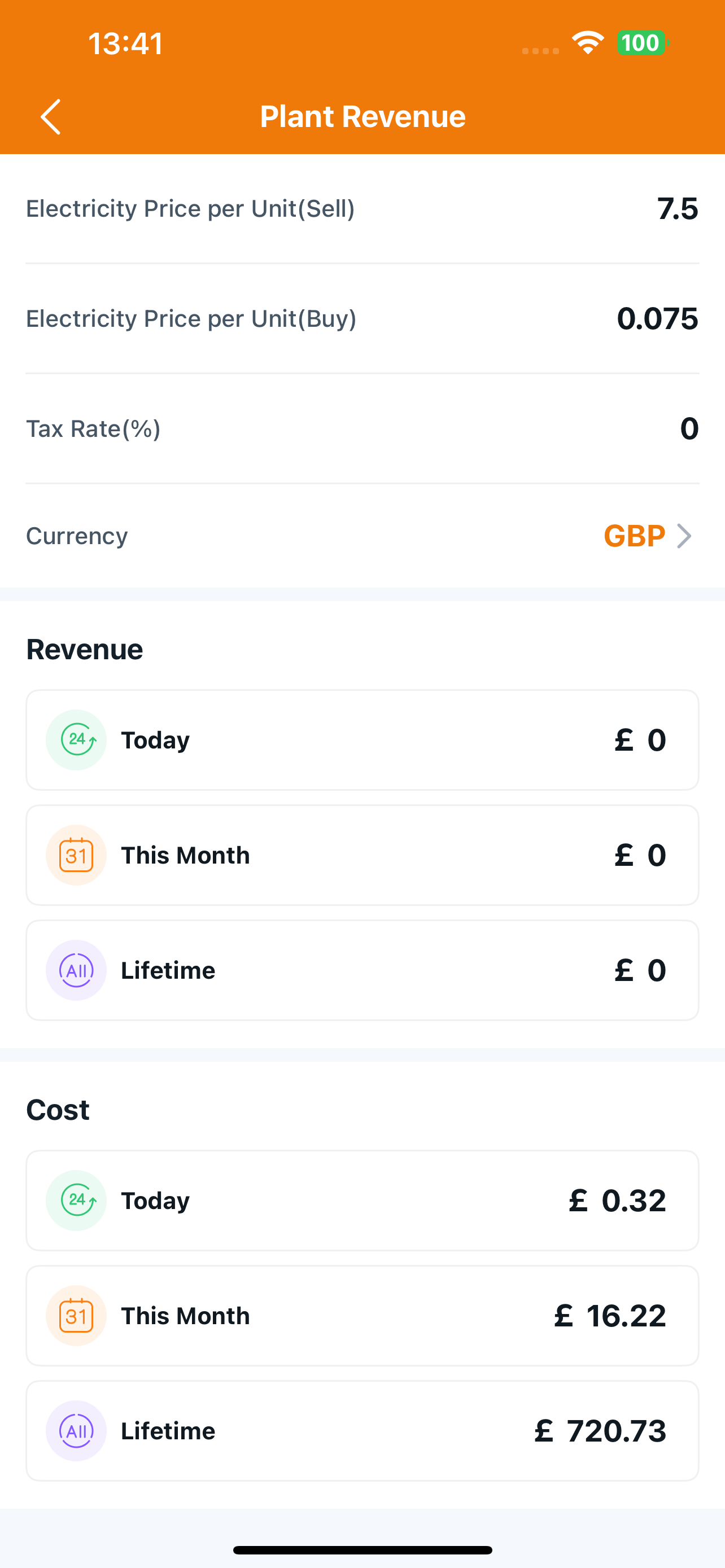Tap the home indicator bar
The height and width of the screenshot is (1568, 725).
point(362,1549)
